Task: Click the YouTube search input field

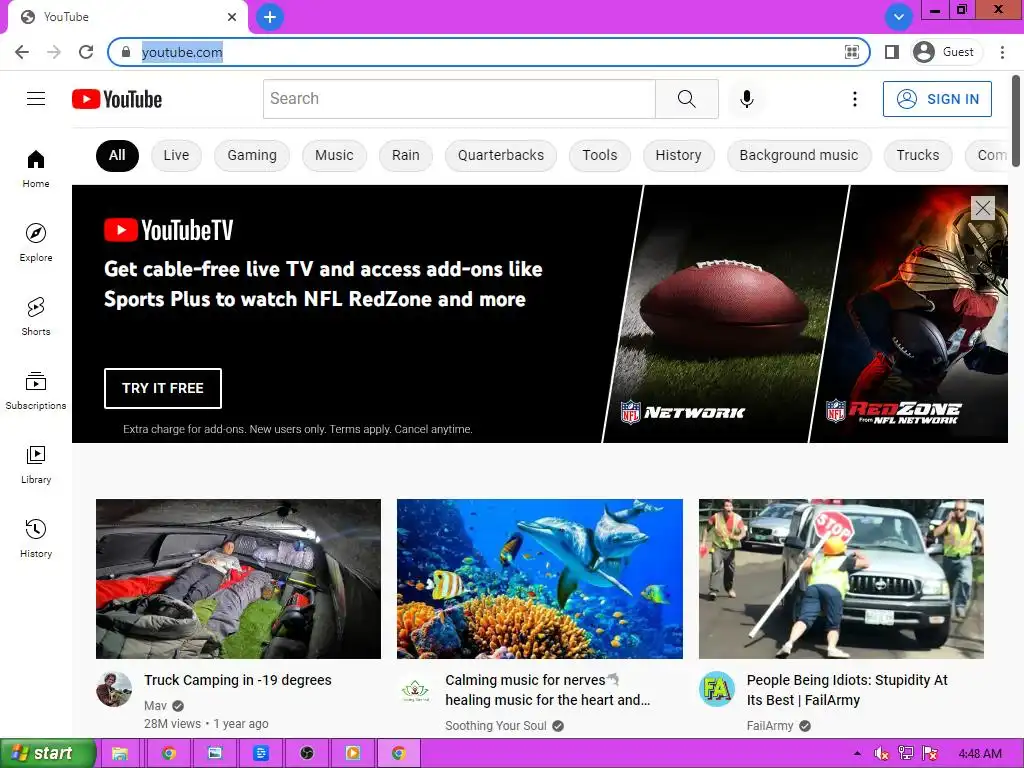Action: pyautogui.click(x=459, y=99)
